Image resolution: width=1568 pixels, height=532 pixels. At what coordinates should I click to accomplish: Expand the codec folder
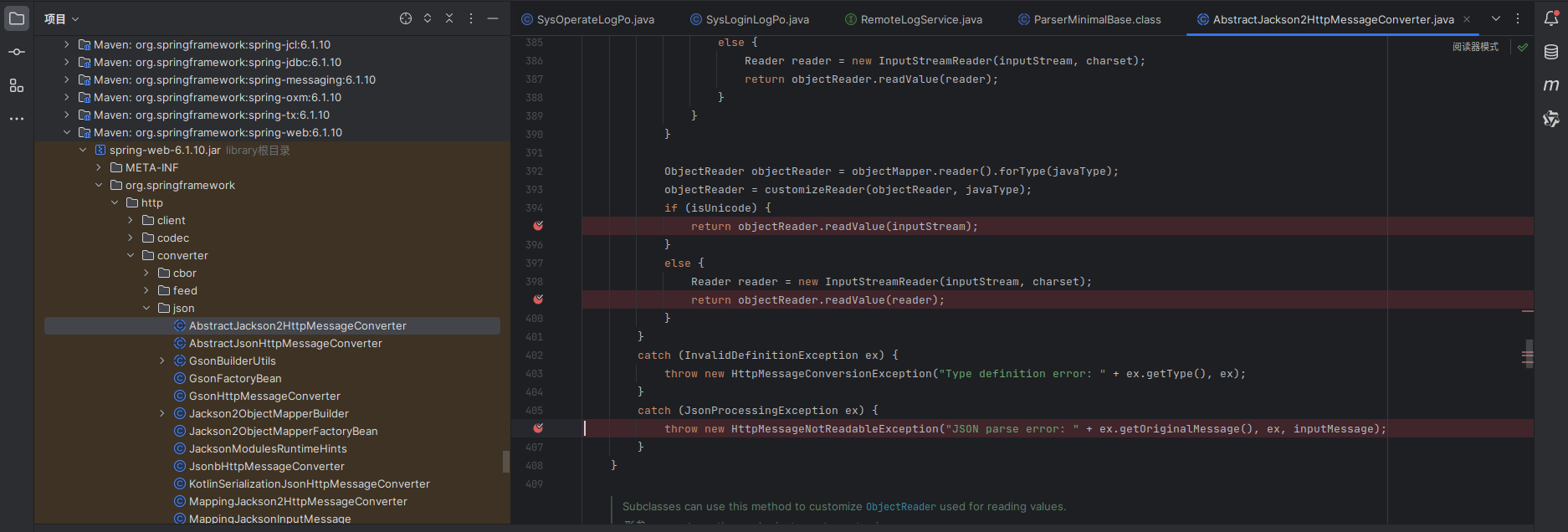coord(131,238)
